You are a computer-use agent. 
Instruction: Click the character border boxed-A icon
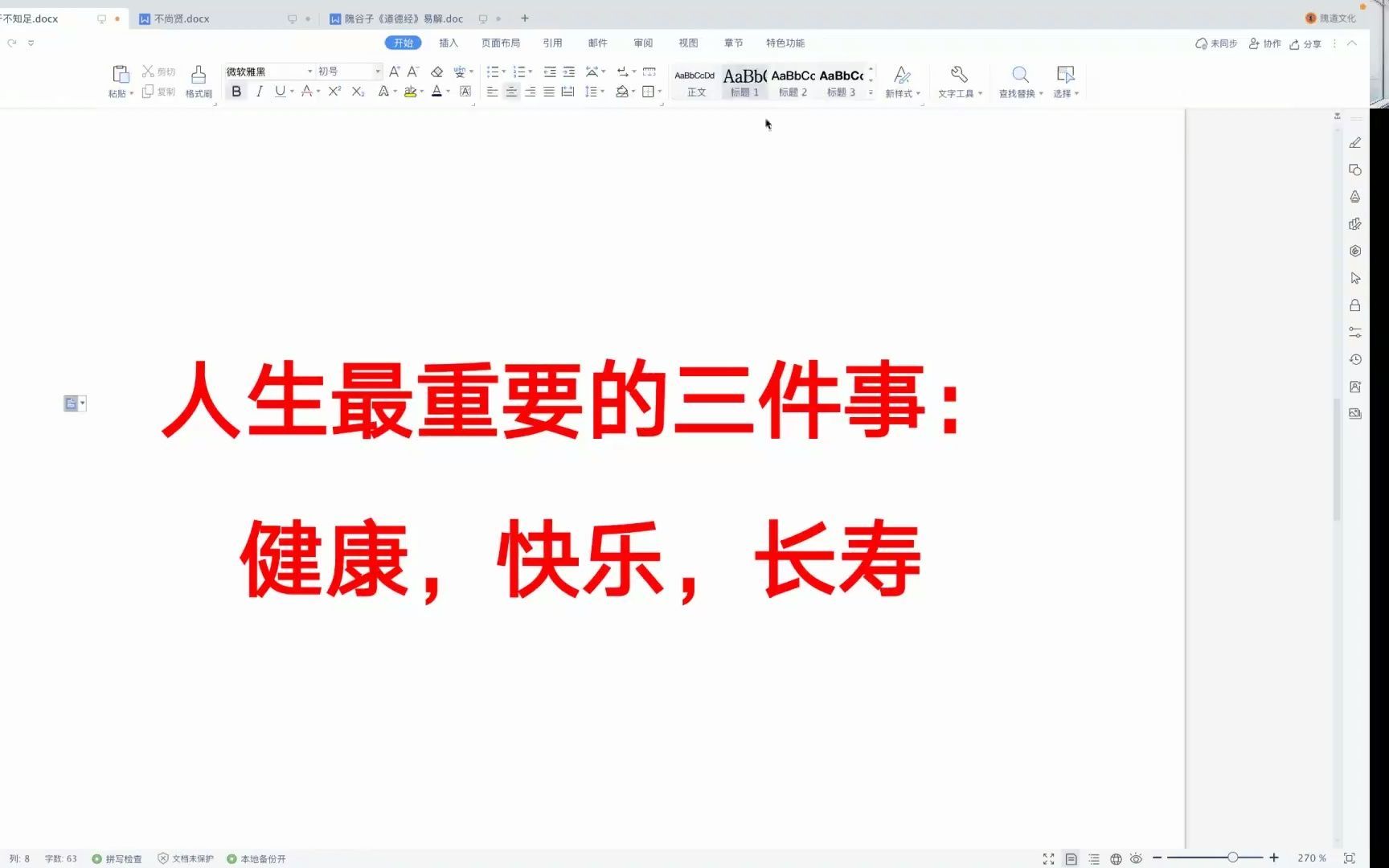(x=465, y=92)
